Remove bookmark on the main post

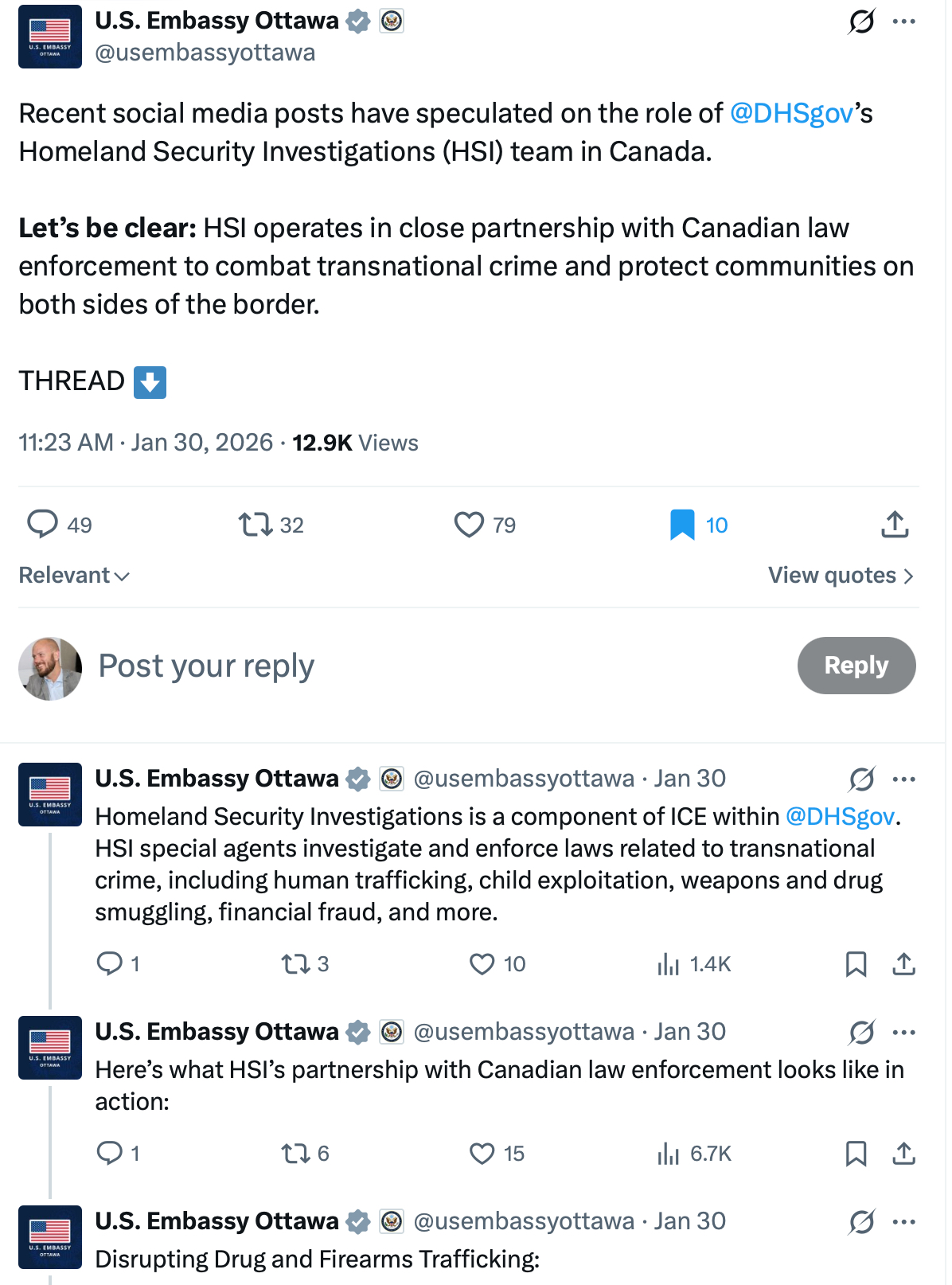click(682, 525)
